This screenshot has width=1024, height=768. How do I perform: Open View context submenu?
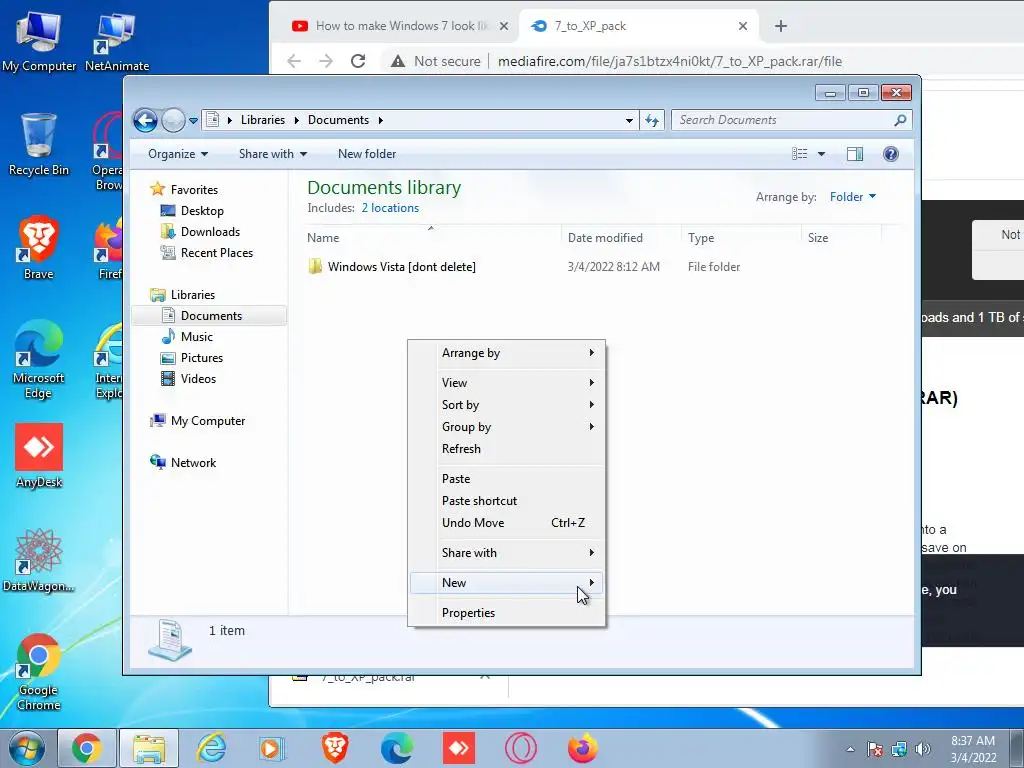[506, 383]
